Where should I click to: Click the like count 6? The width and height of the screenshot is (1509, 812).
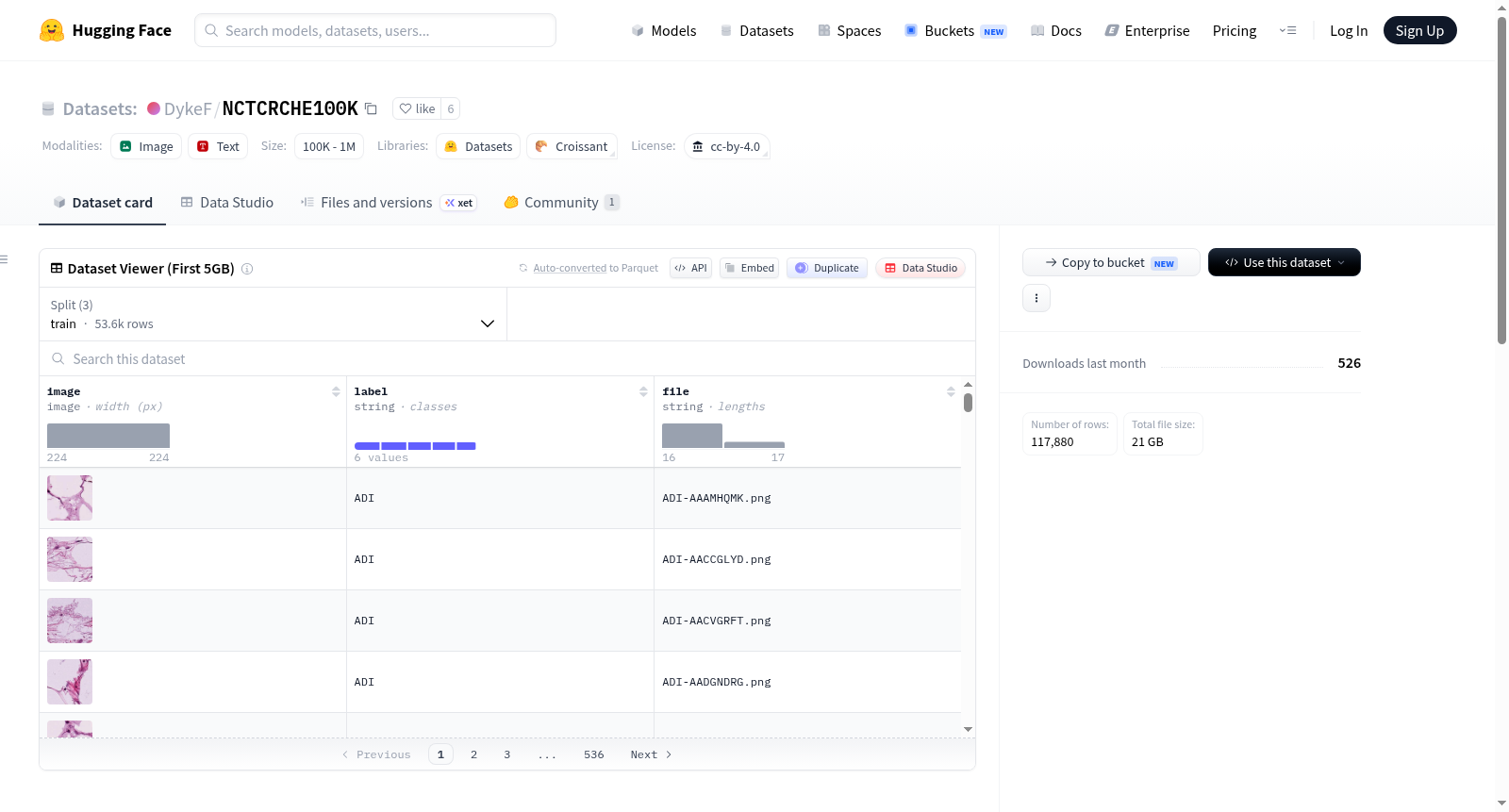451,108
